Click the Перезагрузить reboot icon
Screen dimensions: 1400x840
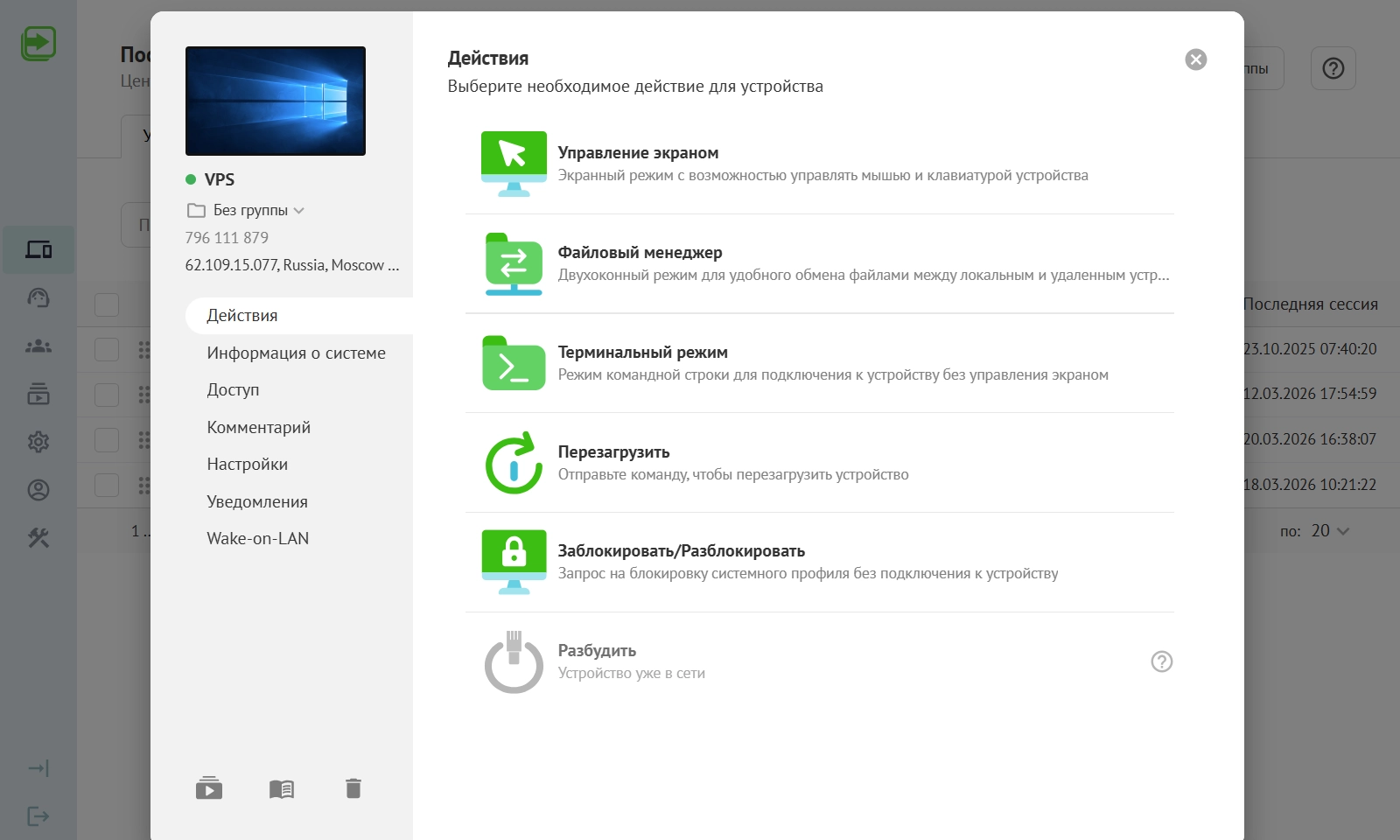pyautogui.click(x=514, y=464)
